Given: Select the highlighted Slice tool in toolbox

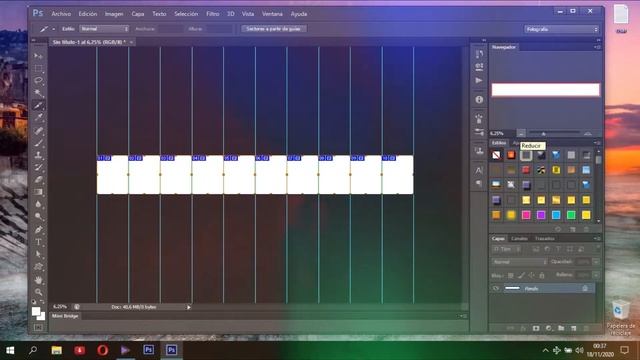Looking at the screenshot, I should [x=38, y=106].
